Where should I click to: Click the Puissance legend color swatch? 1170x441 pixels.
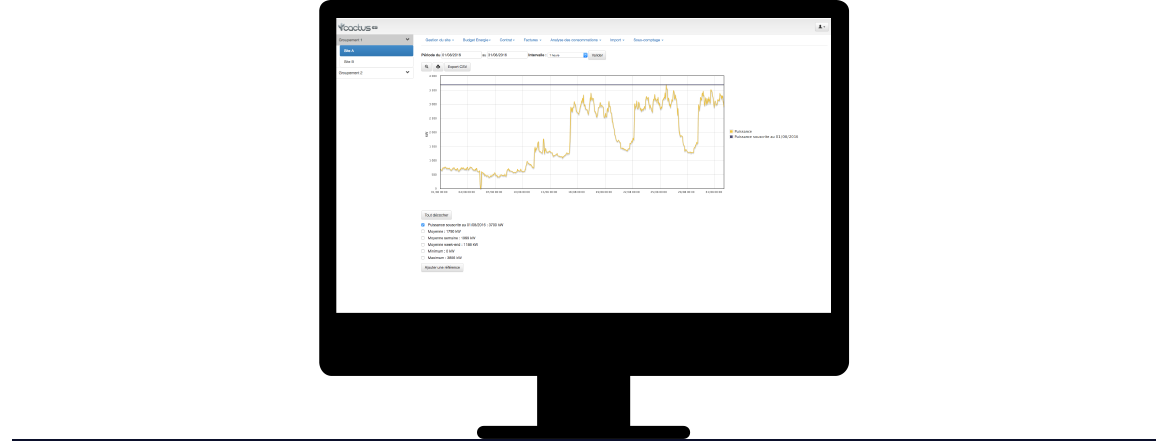coord(731,131)
